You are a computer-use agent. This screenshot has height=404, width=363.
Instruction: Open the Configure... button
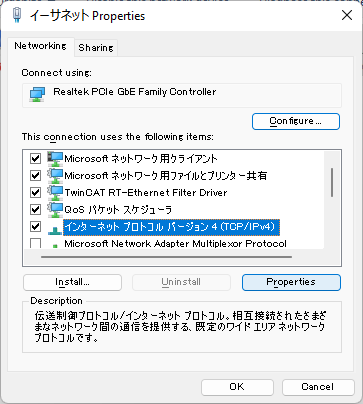[296, 121]
